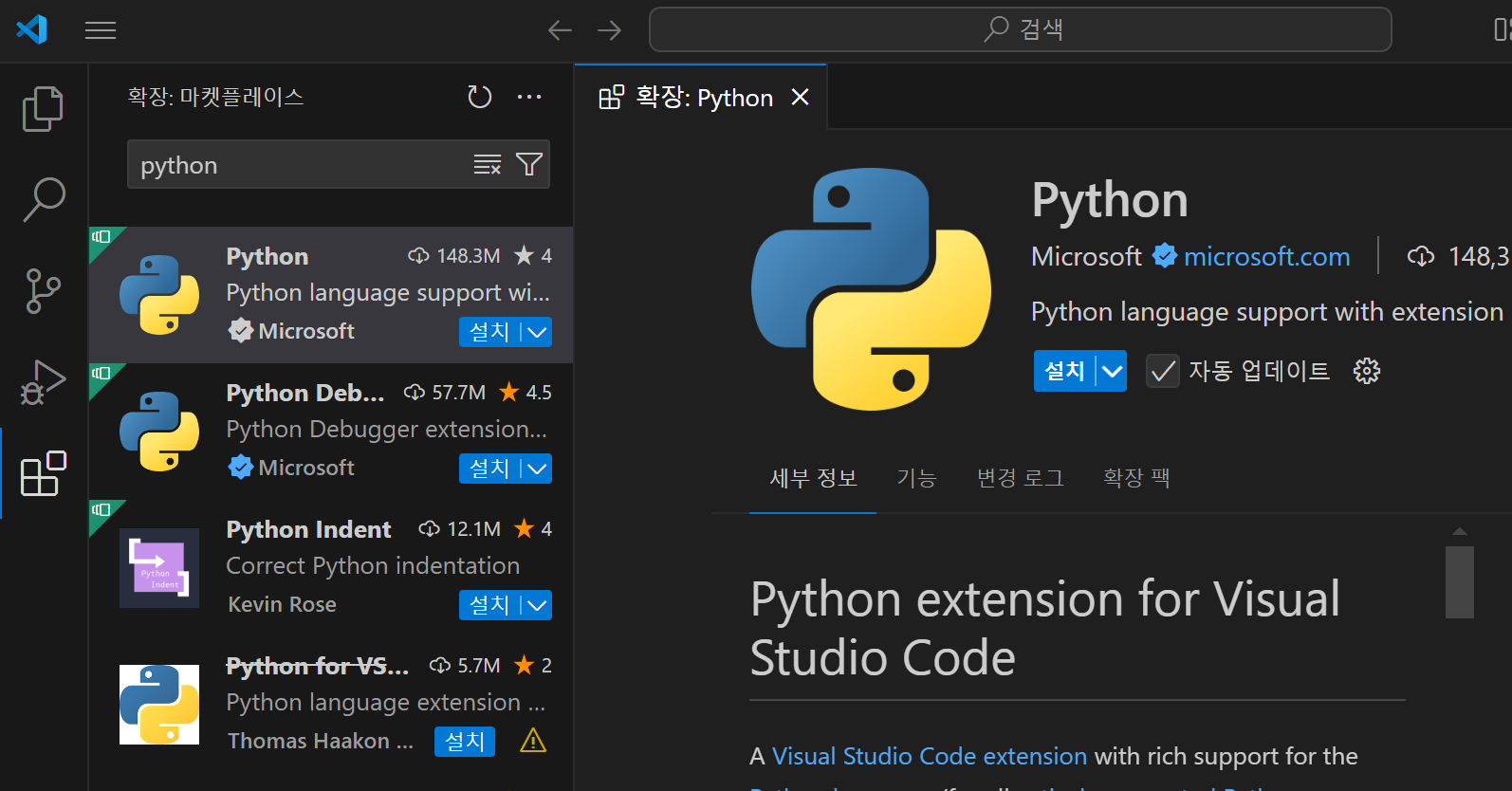Viewport: 1512px width, 791px height.
Task: Go back with the left arrow
Action: [x=560, y=30]
